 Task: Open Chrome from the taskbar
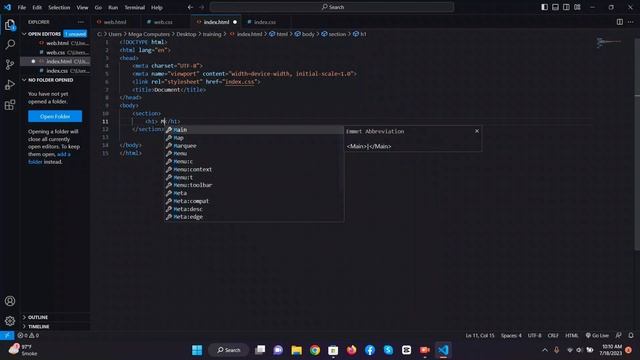click(x=315, y=350)
